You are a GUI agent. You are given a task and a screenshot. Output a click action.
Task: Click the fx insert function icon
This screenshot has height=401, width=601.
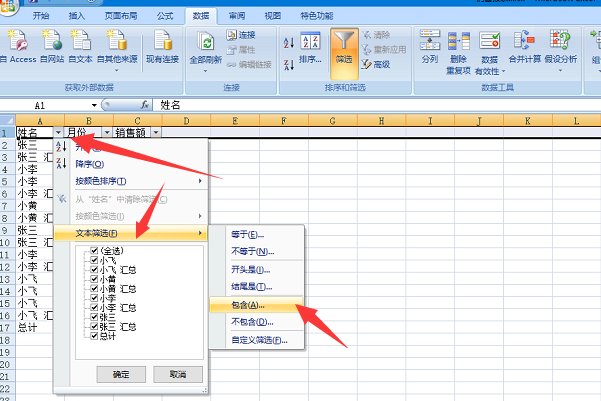click(145, 105)
